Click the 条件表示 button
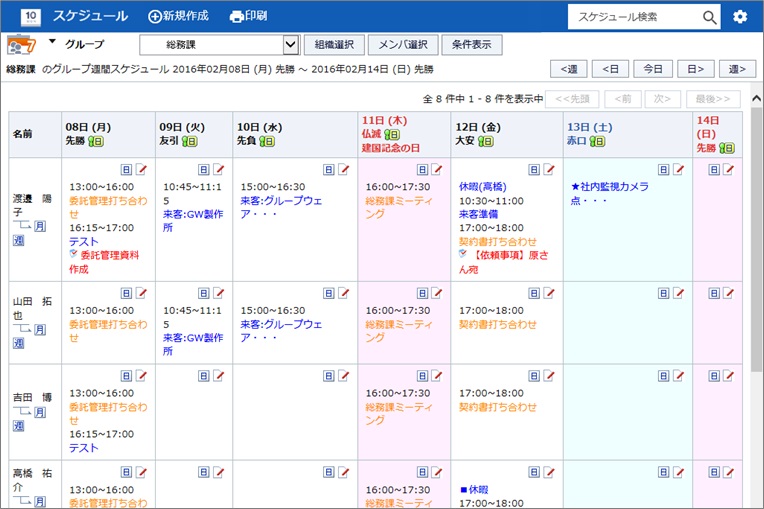The width and height of the screenshot is (764, 509). tap(471, 45)
